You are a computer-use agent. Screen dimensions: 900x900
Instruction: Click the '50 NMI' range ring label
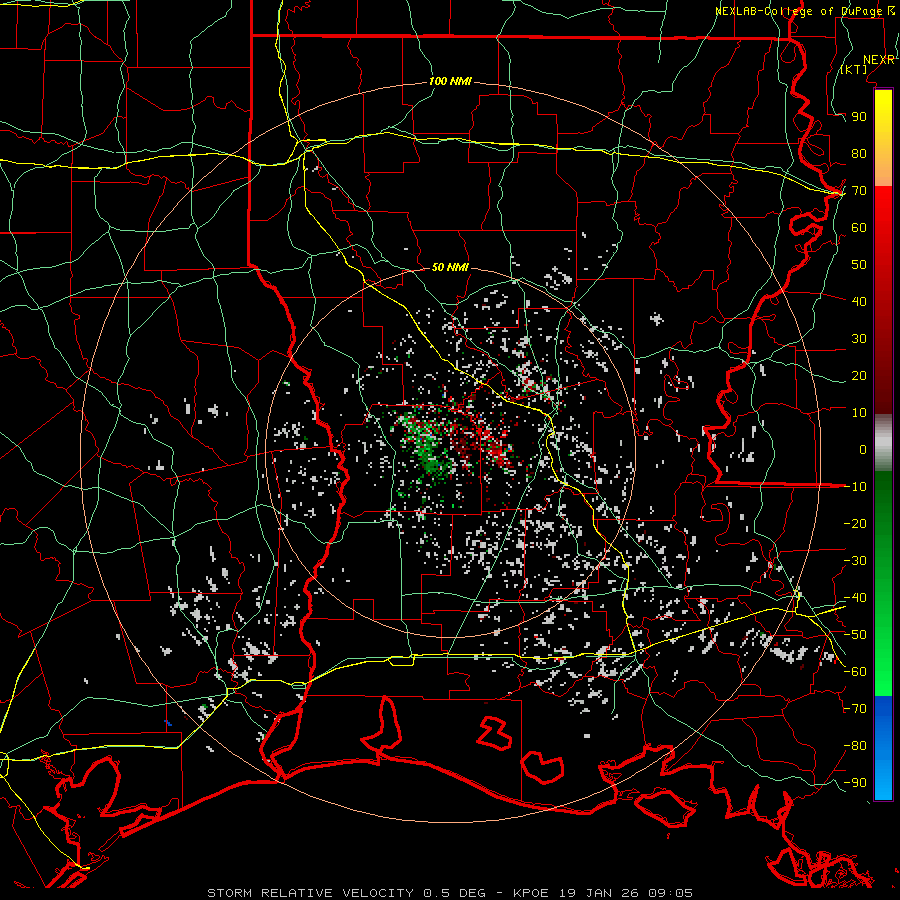tap(450, 267)
